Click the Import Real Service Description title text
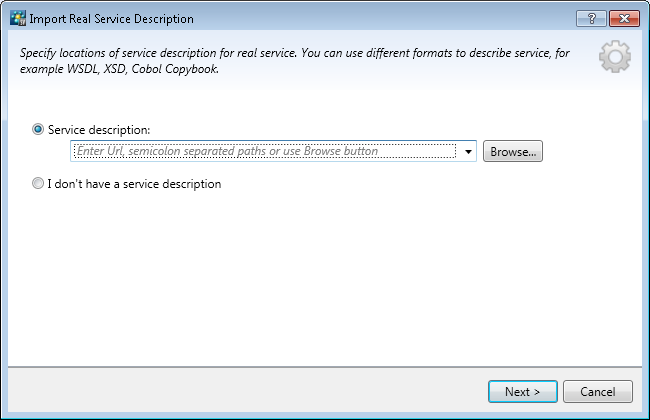Screen dimensions: 650x420 coord(111,19)
